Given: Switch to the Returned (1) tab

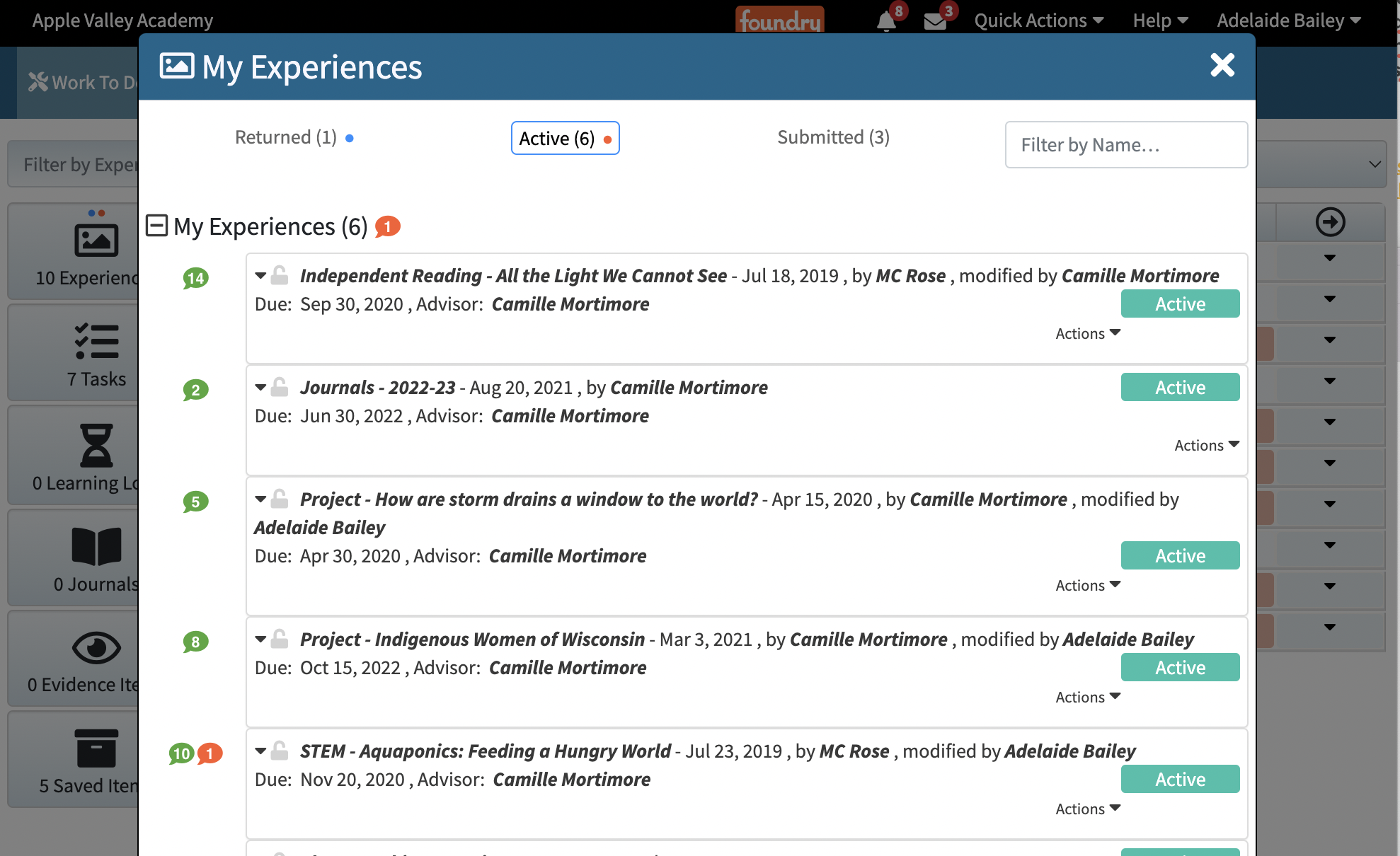Looking at the screenshot, I should tap(286, 137).
